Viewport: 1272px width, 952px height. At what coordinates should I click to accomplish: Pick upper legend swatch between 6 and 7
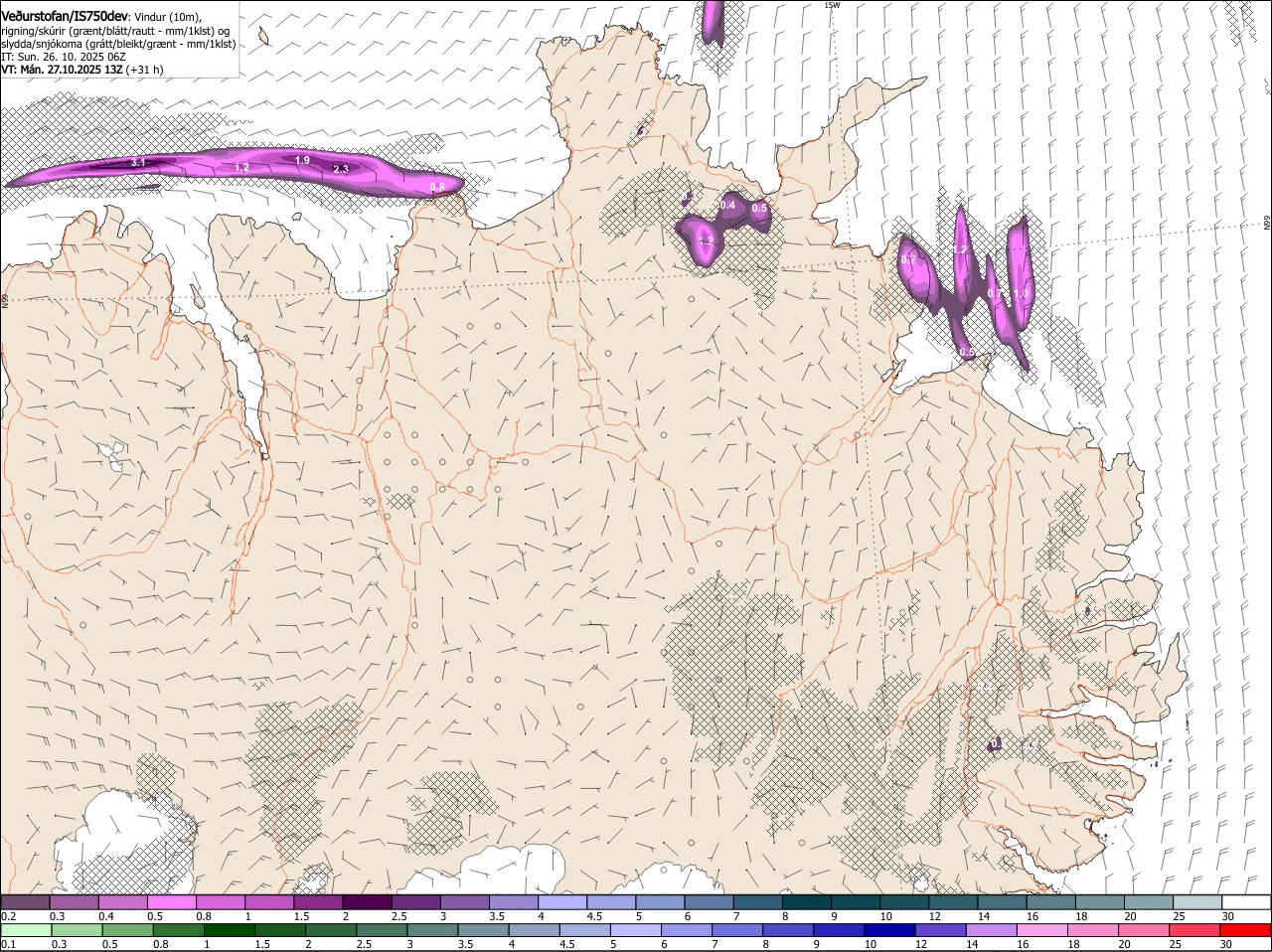710,902
